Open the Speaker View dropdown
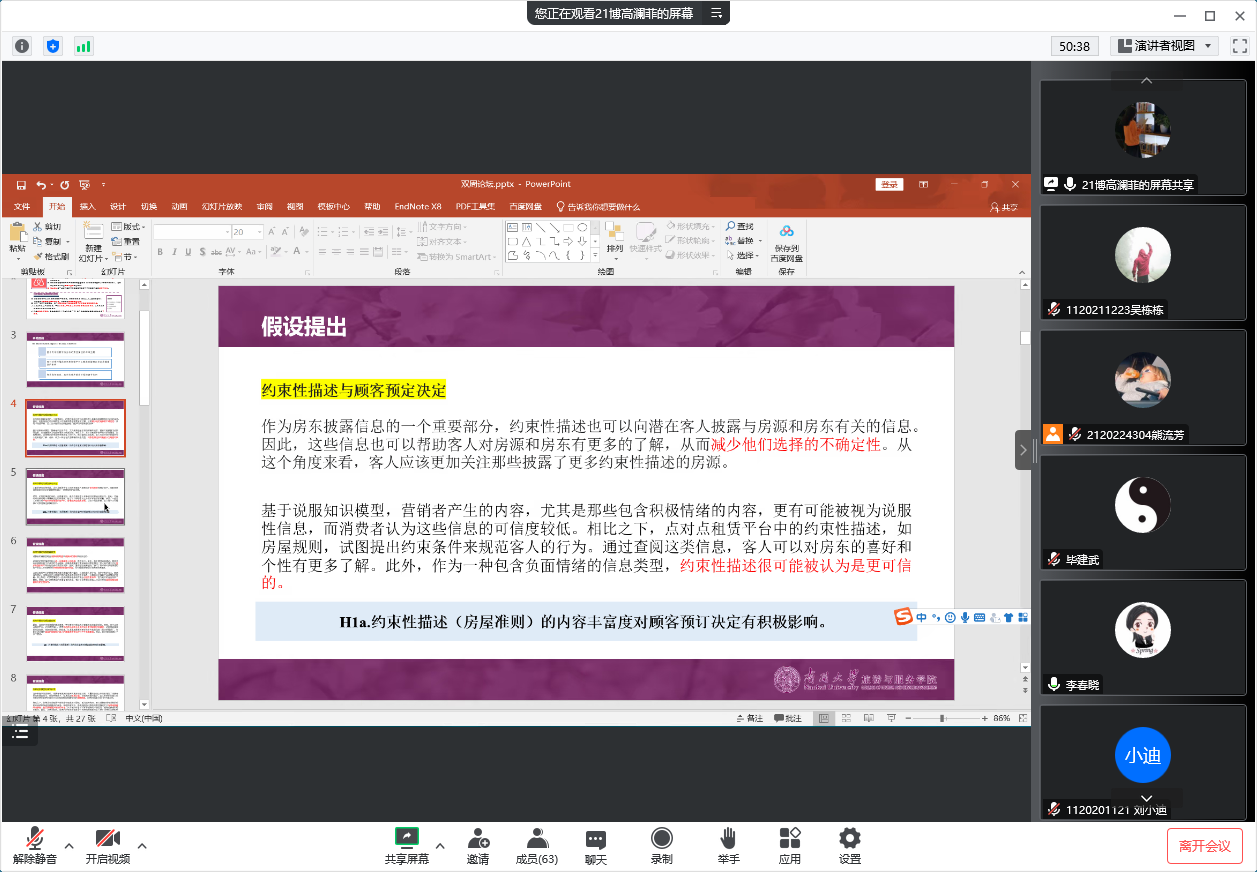Image resolution: width=1257 pixels, height=872 pixels. [1163, 46]
